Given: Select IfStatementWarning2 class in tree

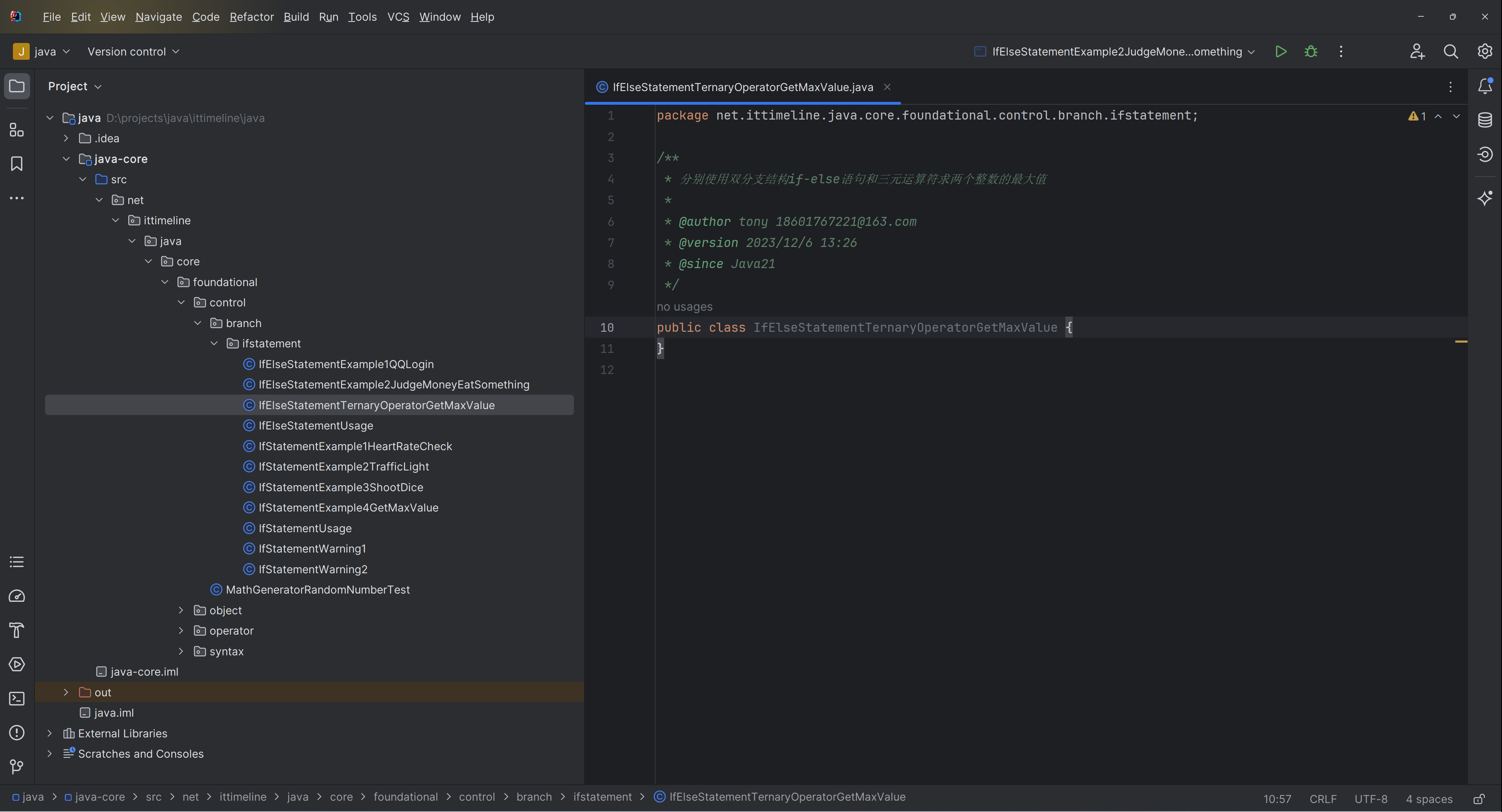Looking at the screenshot, I should [312, 569].
